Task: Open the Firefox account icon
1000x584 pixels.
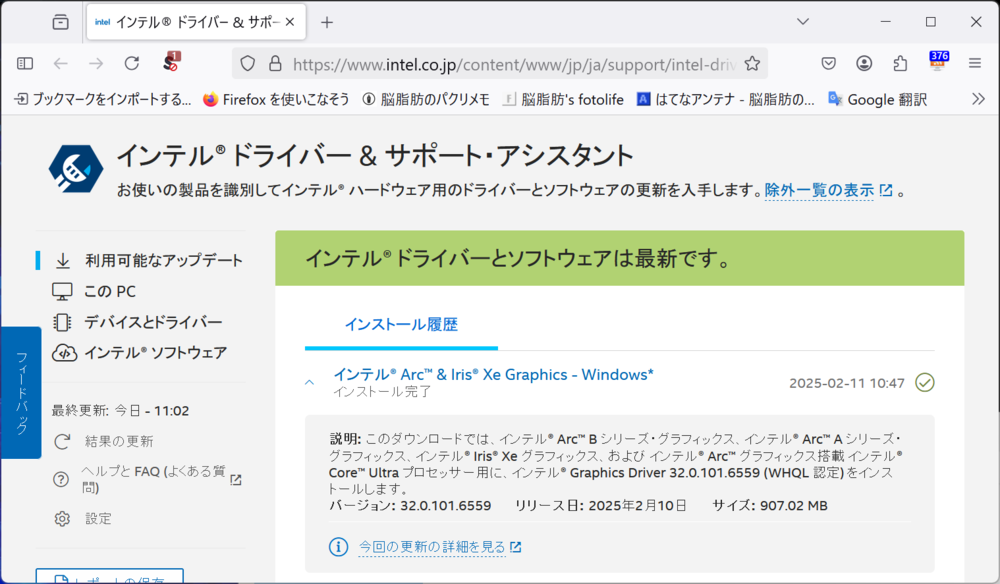Action: tap(864, 63)
